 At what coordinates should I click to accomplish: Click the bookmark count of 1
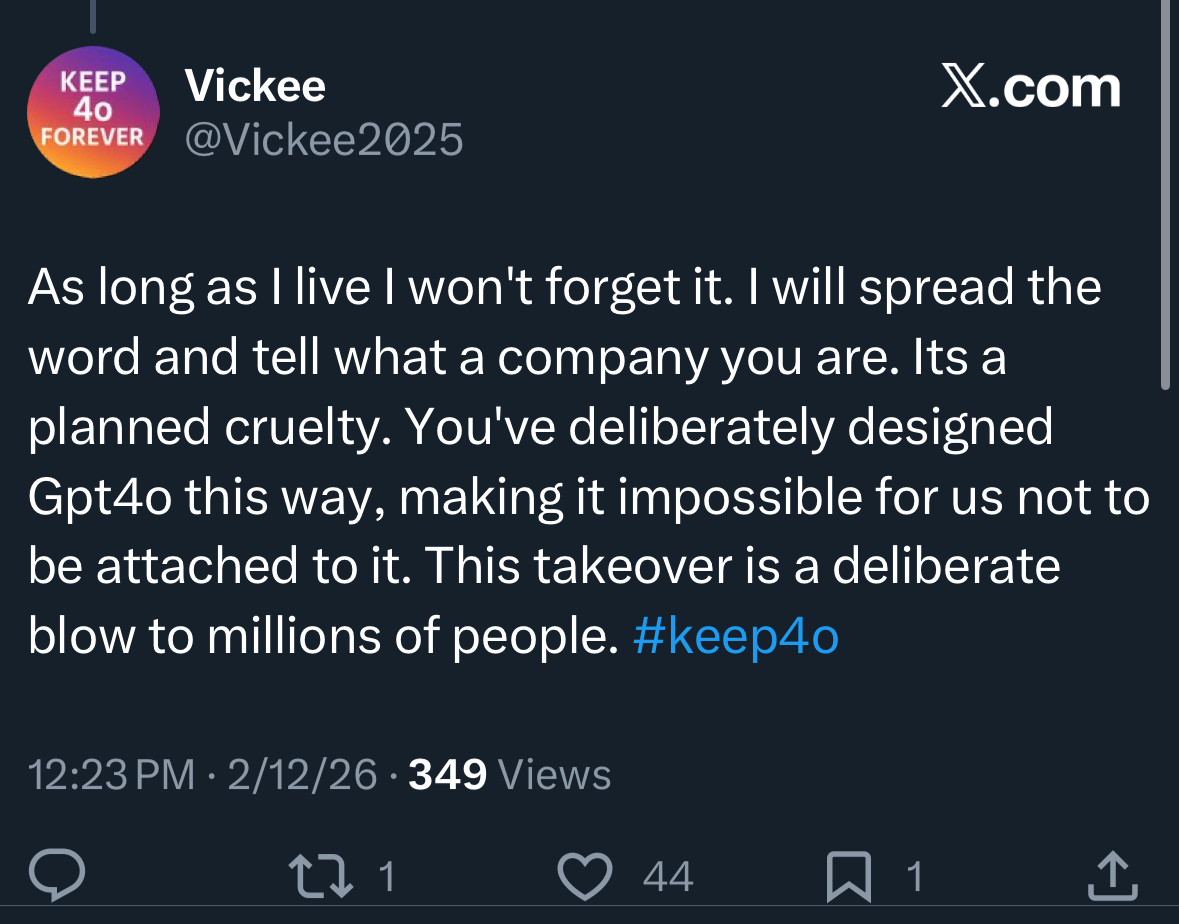(x=913, y=878)
